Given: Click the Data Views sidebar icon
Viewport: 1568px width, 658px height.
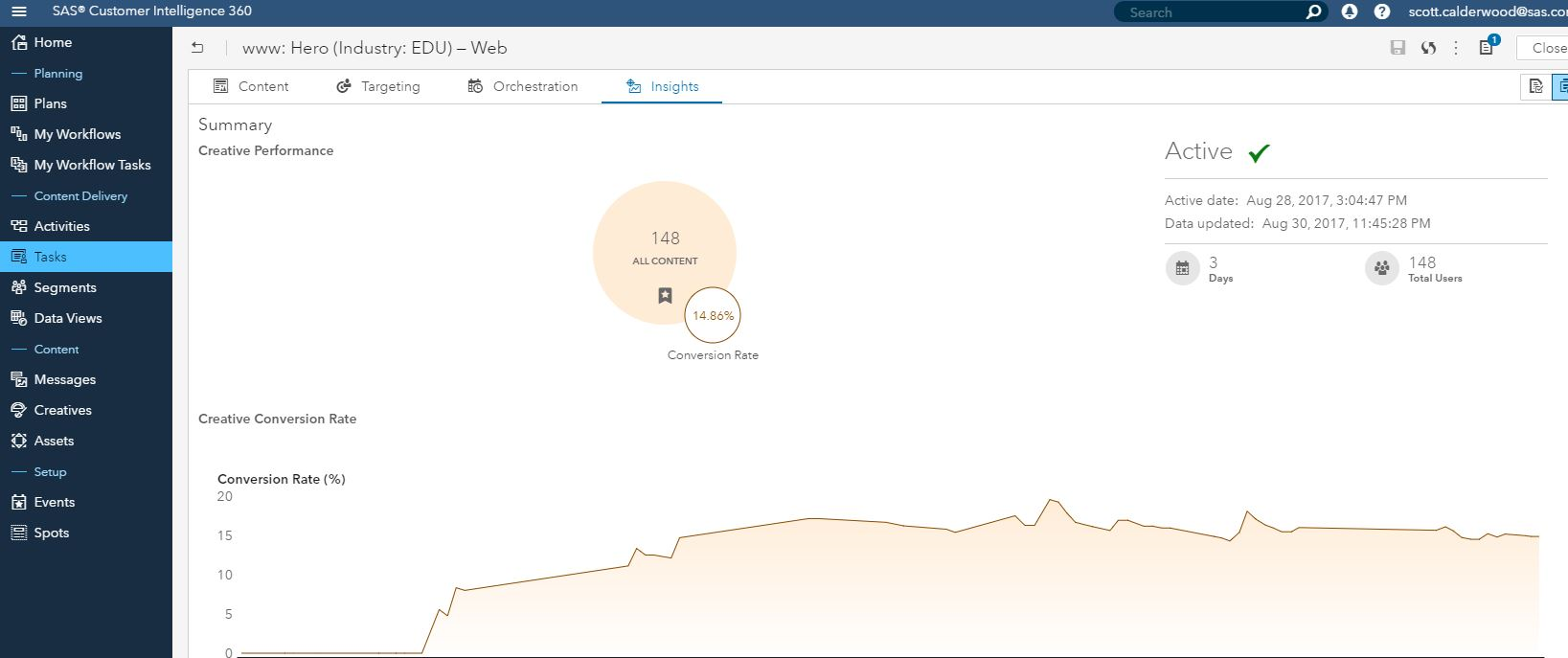Looking at the screenshot, I should (x=18, y=318).
